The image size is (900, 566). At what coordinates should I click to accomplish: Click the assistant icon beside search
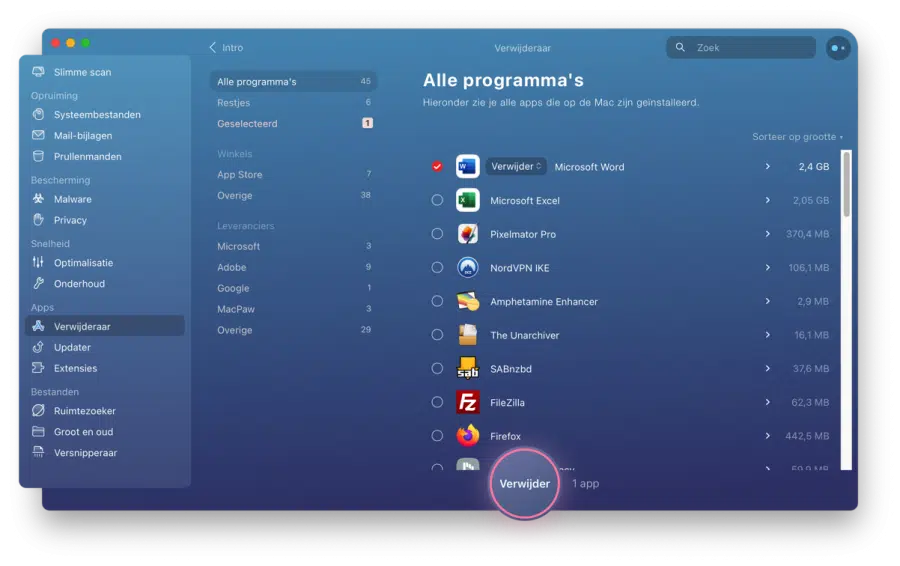click(x=838, y=48)
